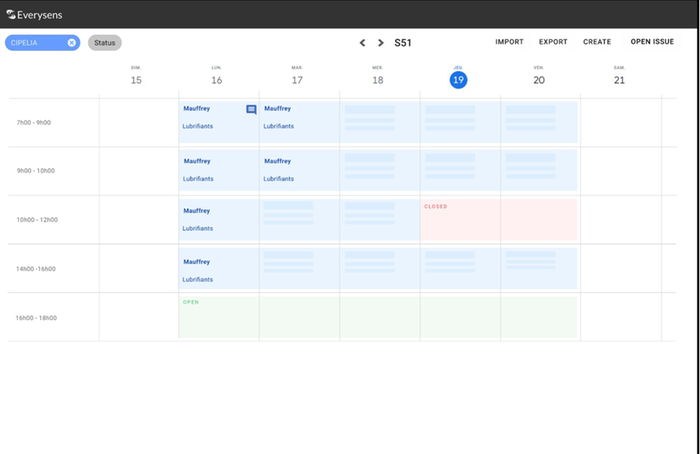The width and height of the screenshot is (700, 454).
Task: Click the 9h00 - 10h00 time row label
Action: point(36,171)
